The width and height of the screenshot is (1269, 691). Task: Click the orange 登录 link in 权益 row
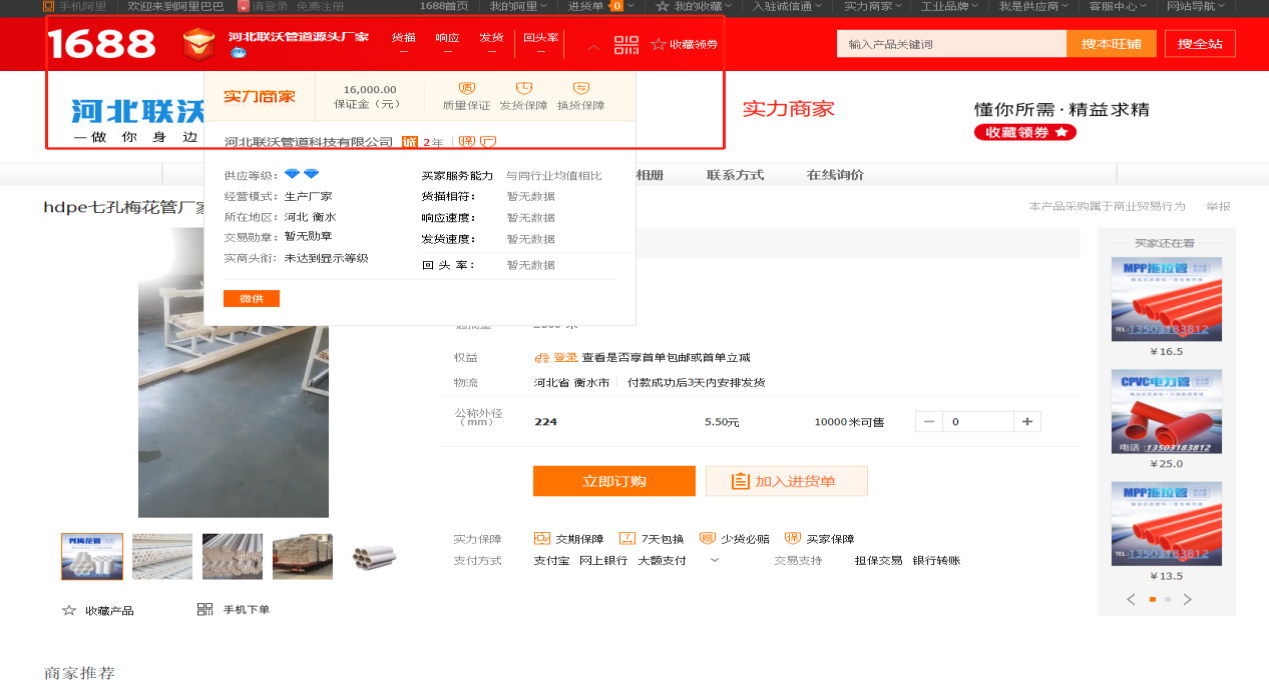566,357
